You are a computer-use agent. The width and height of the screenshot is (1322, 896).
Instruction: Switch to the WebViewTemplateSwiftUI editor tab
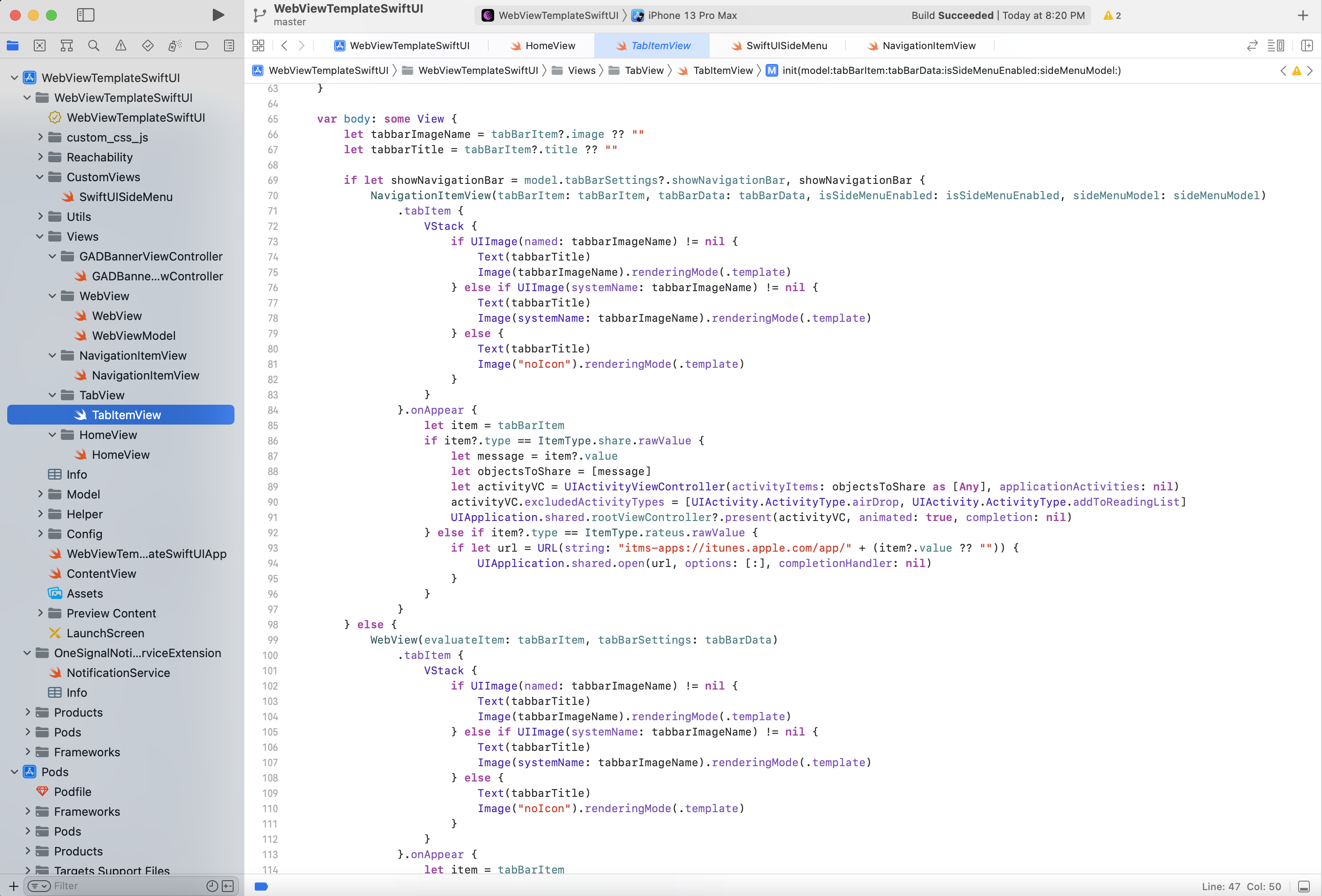click(402, 46)
